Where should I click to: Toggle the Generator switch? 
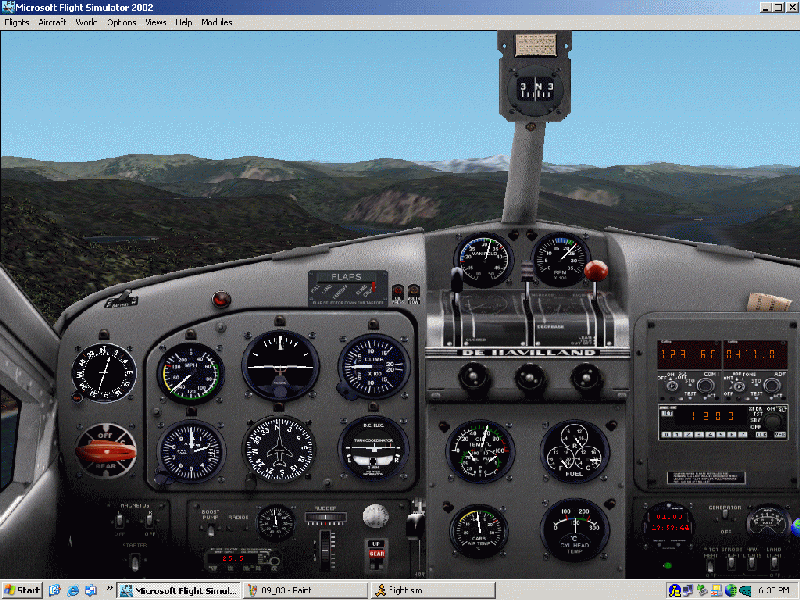[725, 516]
